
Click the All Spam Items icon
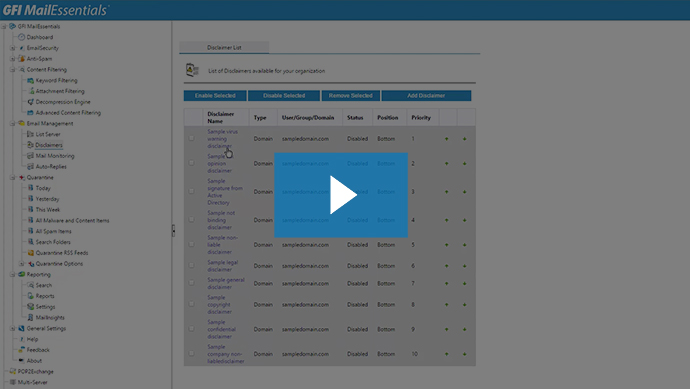(x=30, y=231)
